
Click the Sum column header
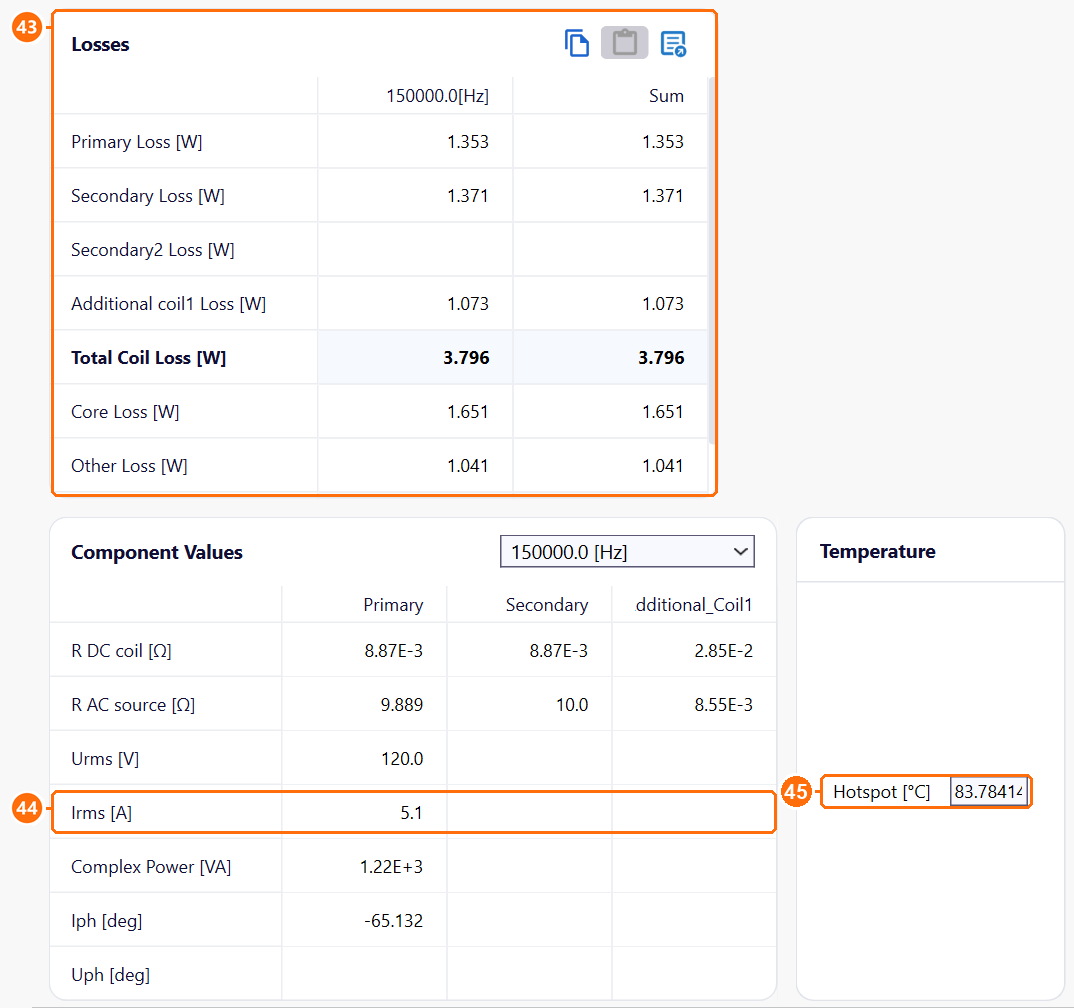666,96
